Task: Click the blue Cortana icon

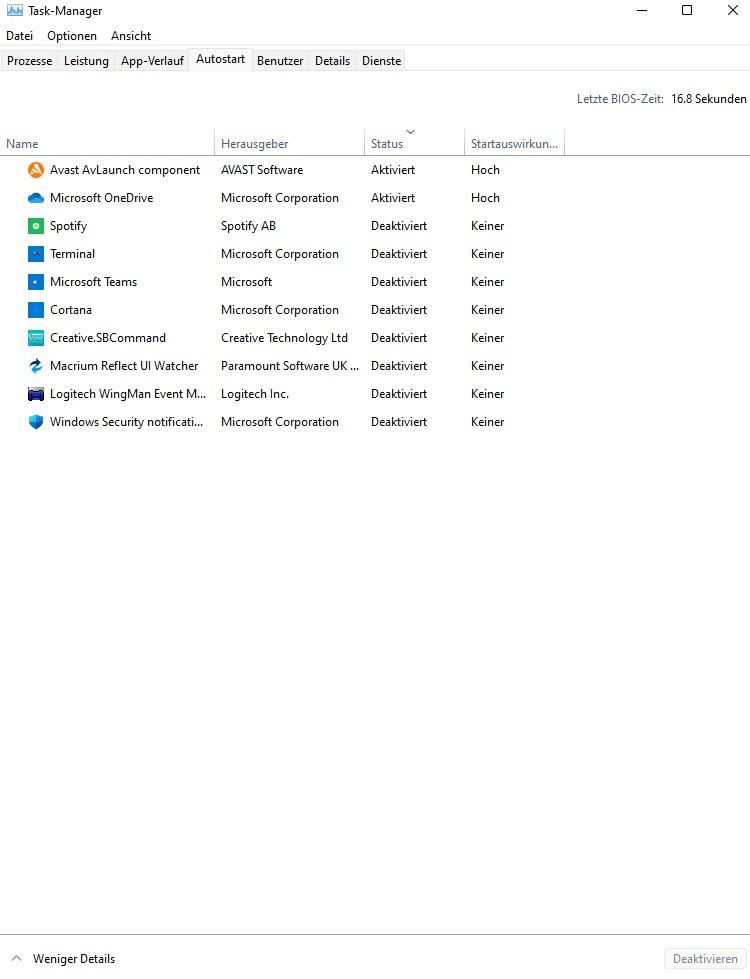Action: (36, 310)
